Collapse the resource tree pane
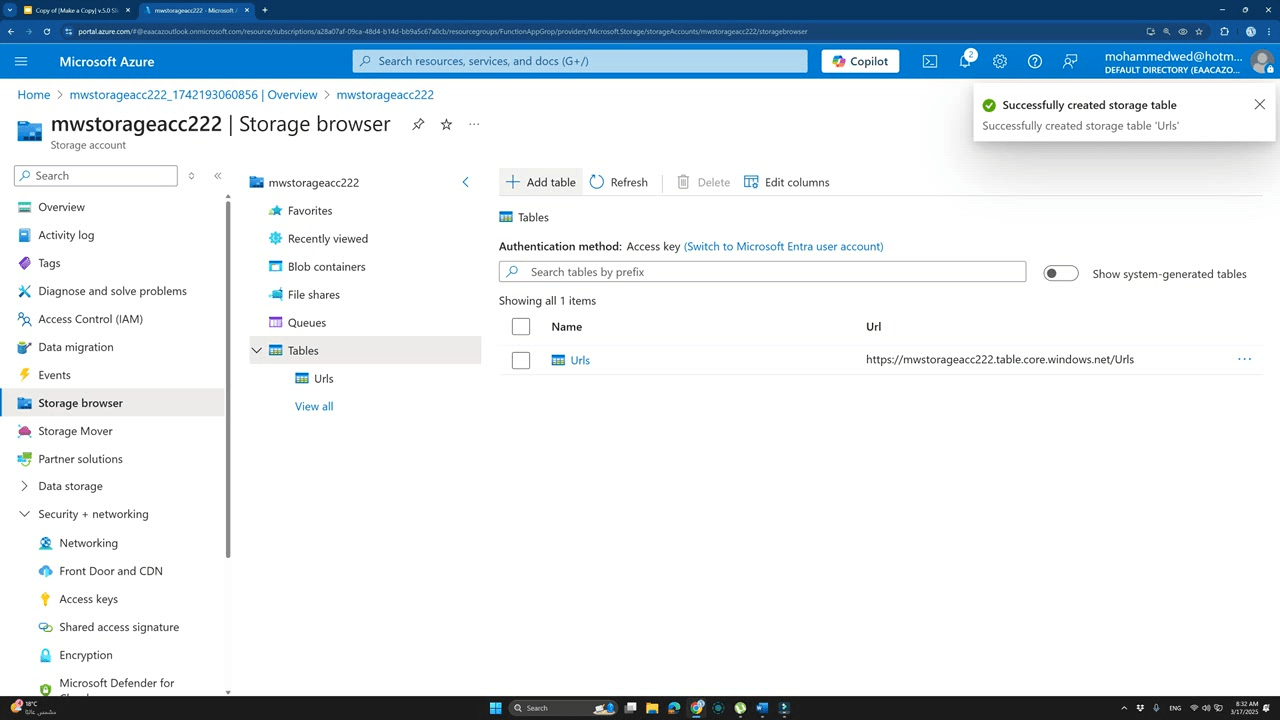This screenshot has width=1280, height=720. point(465,182)
